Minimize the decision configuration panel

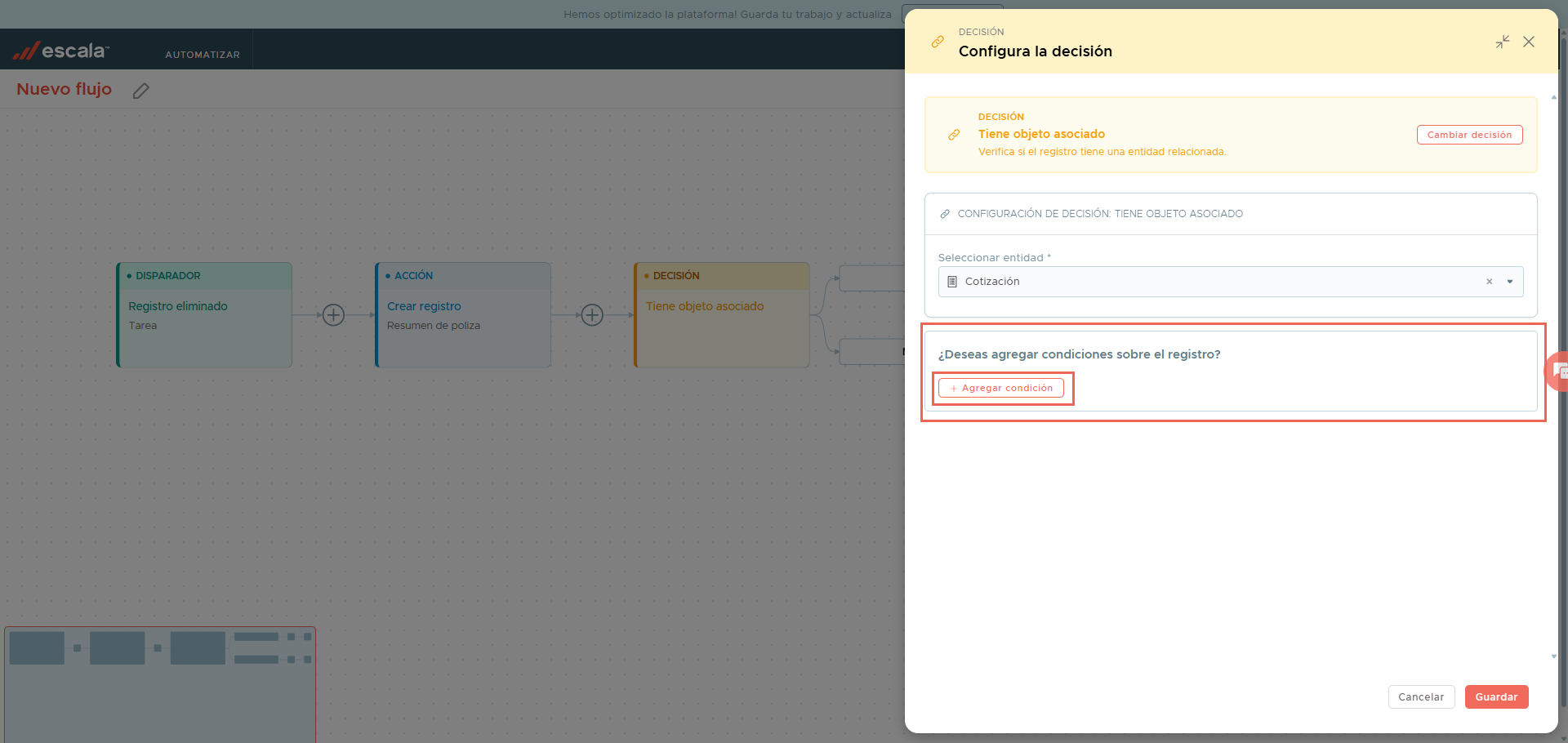coord(1503,42)
